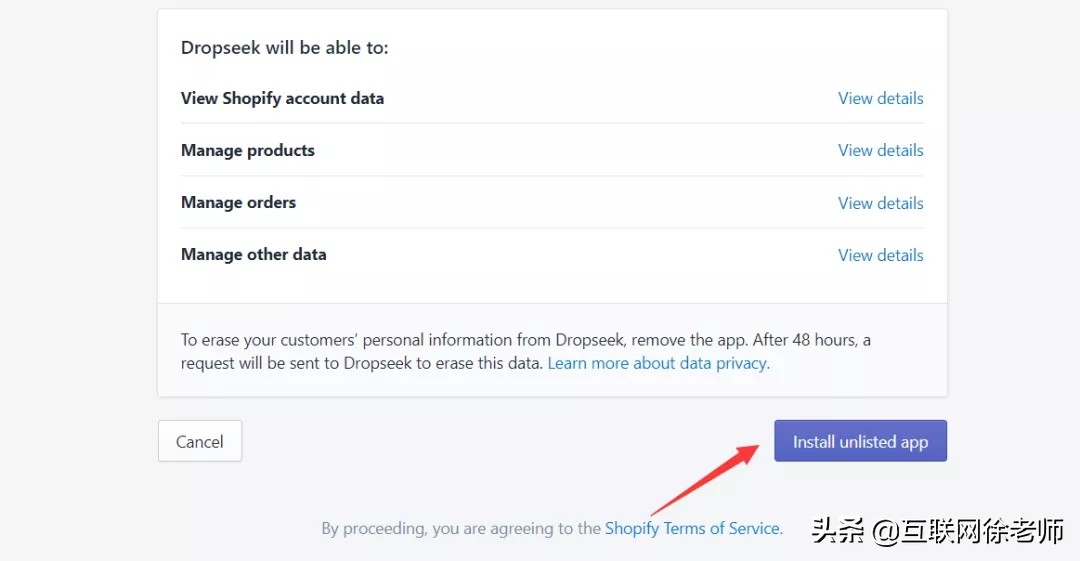Select the View Shopify account data label
The width and height of the screenshot is (1080, 561).
coord(282,98)
